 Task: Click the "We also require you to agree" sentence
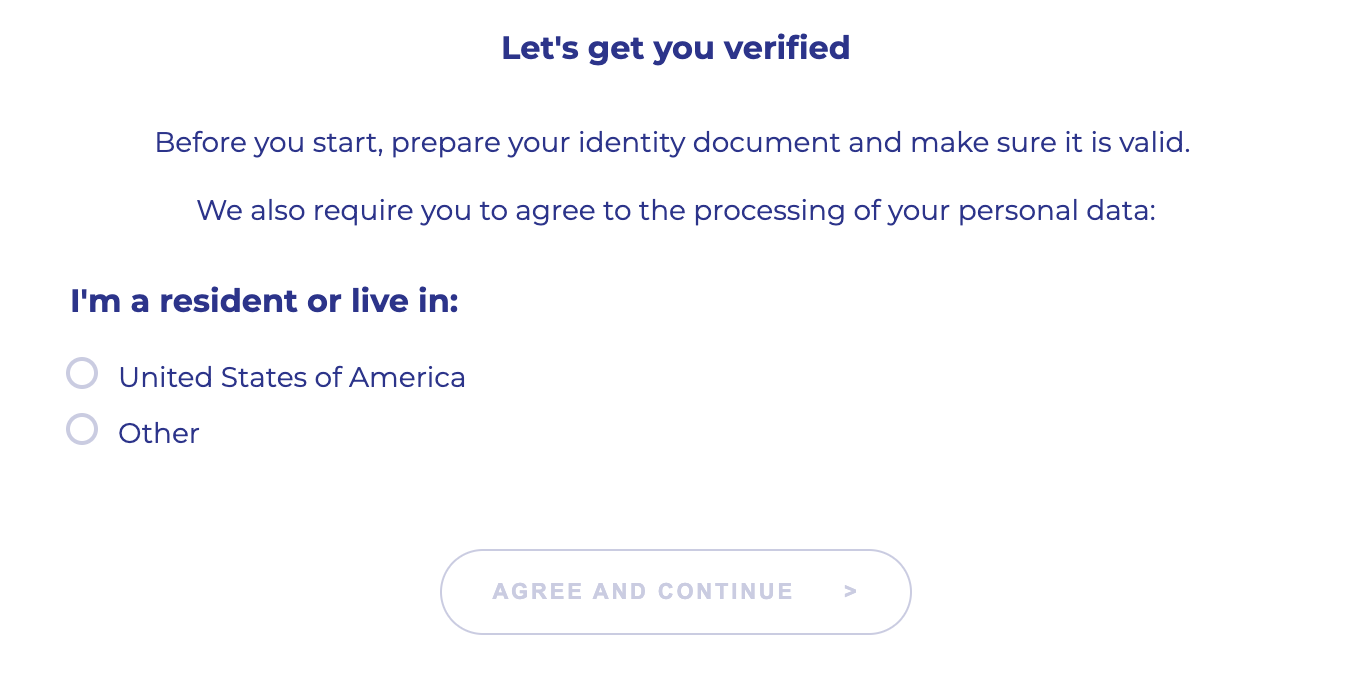pos(675,211)
